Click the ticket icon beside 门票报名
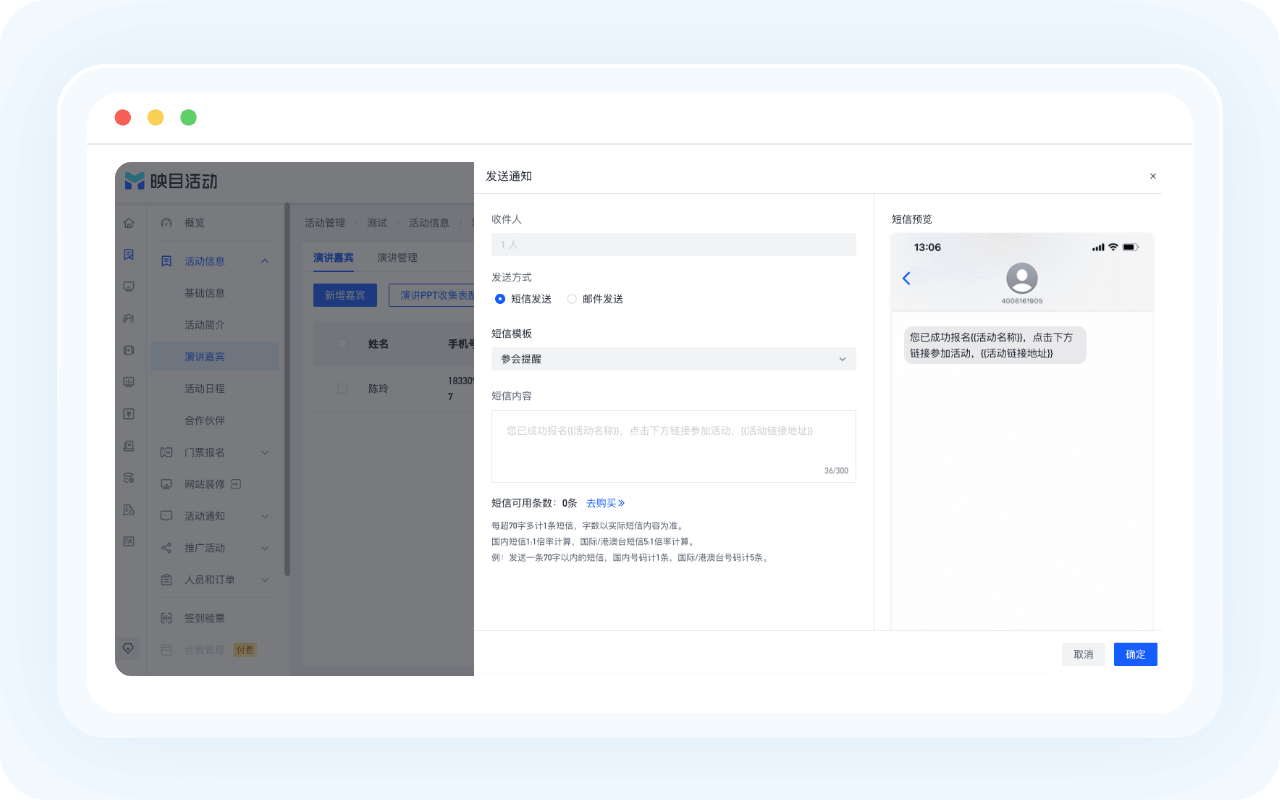 point(166,452)
